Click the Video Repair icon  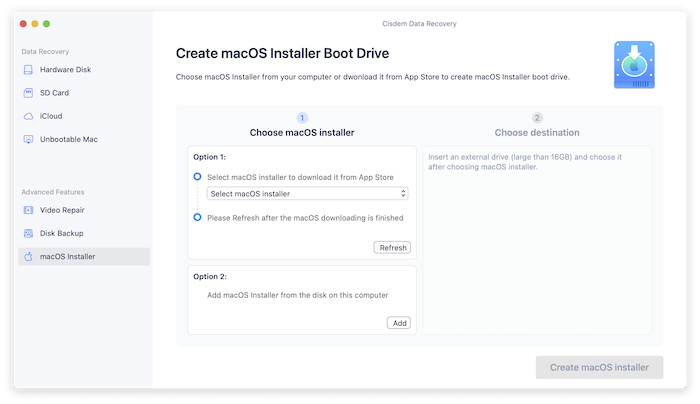(28, 210)
